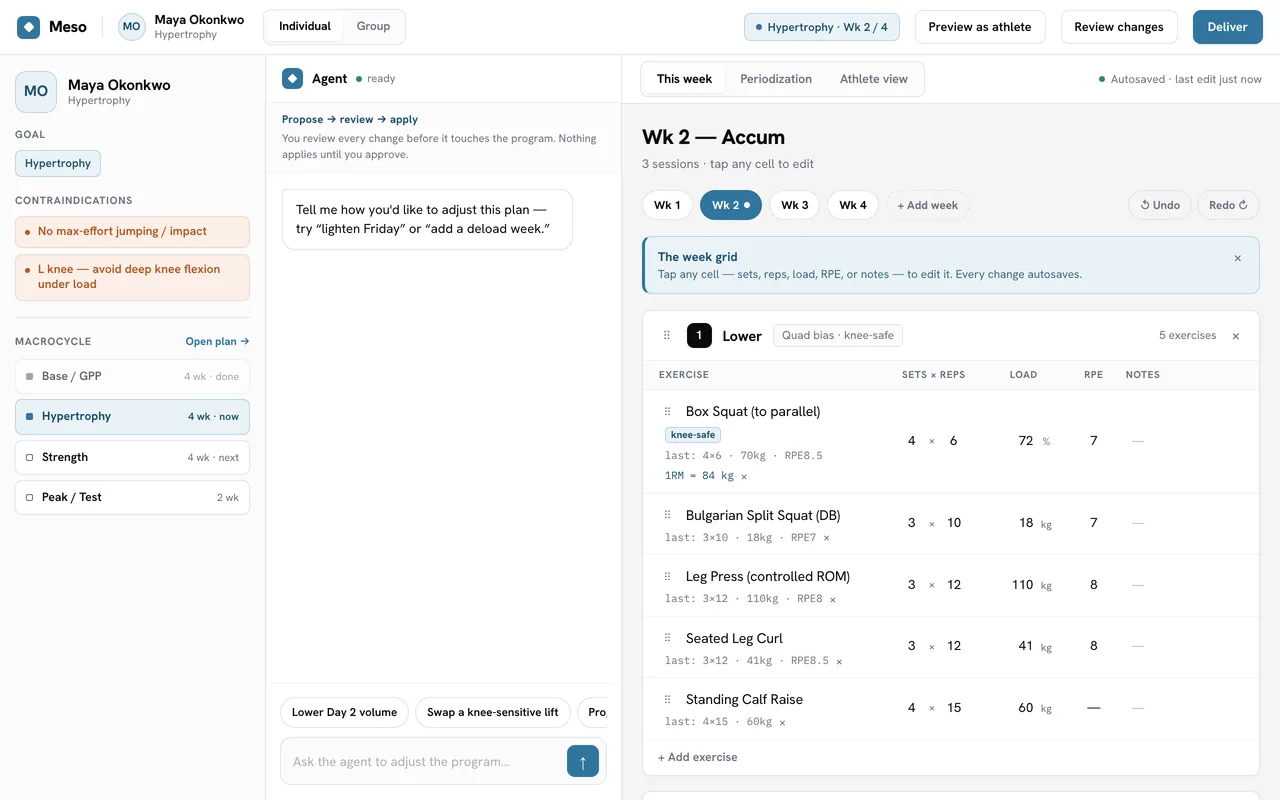Edit Box Squat sets value 4
The width and height of the screenshot is (1280, 800).
tap(911, 441)
